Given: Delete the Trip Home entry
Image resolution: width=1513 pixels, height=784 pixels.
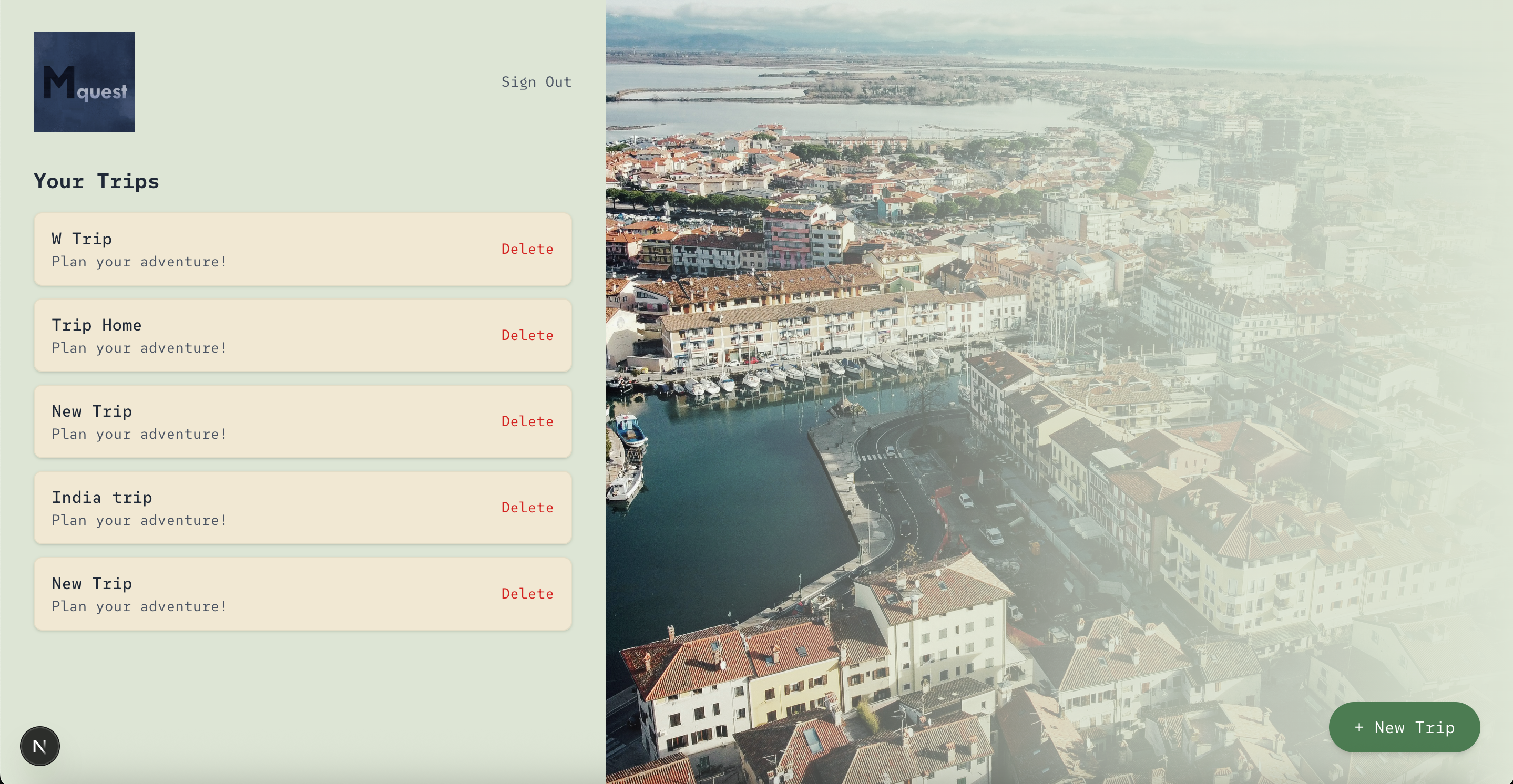Looking at the screenshot, I should [x=527, y=335].
